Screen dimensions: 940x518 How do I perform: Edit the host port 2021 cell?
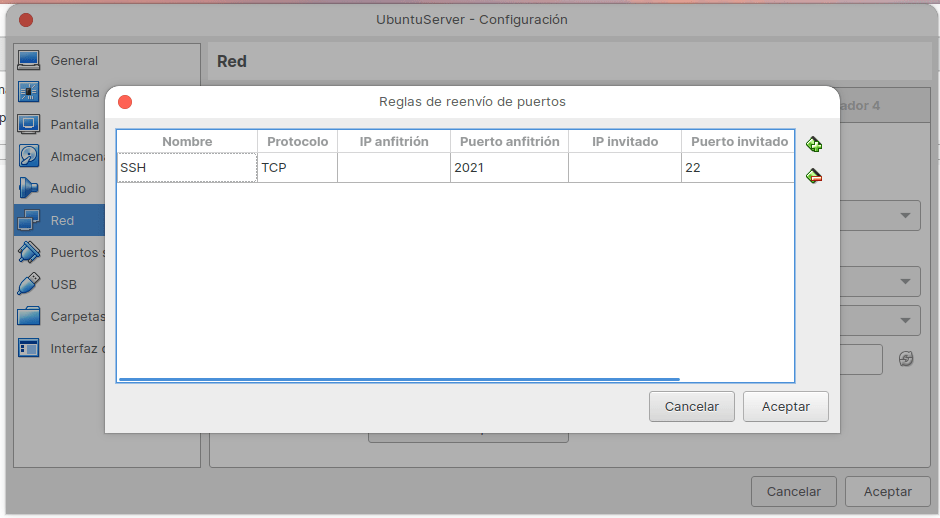[508, 168]
